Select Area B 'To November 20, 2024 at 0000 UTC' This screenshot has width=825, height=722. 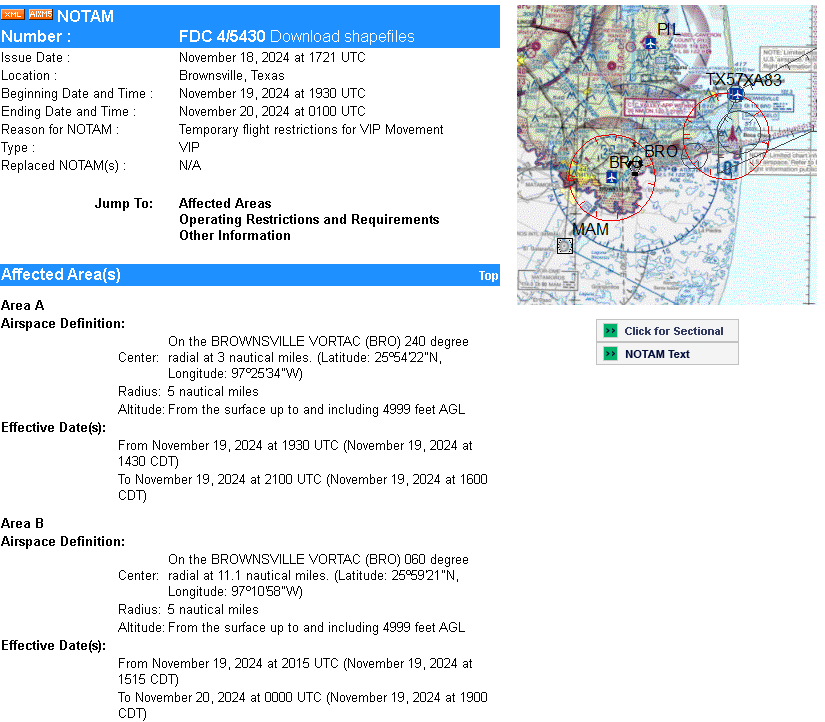click(220, 697)
